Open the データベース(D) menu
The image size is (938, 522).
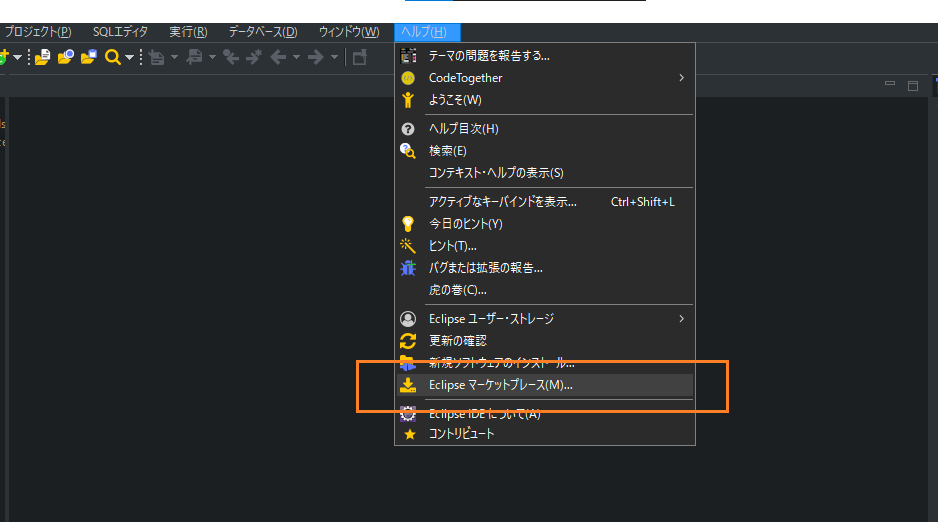click(x=263, y=32)
